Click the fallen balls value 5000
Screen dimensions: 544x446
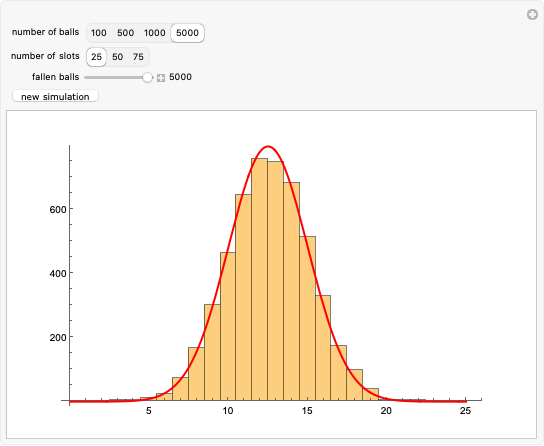(180, 77)
